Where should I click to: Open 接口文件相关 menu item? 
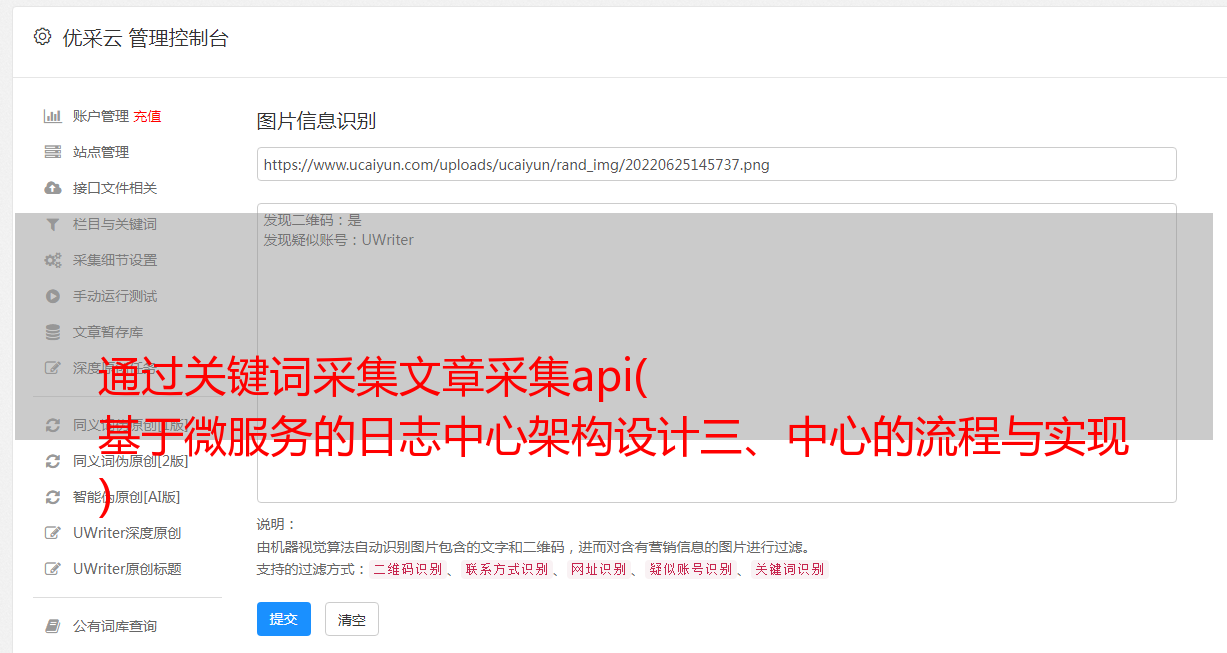[114, 188]
